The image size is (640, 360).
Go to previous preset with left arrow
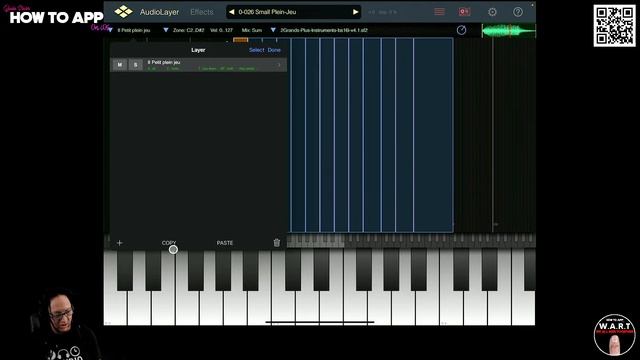[232, 12]
